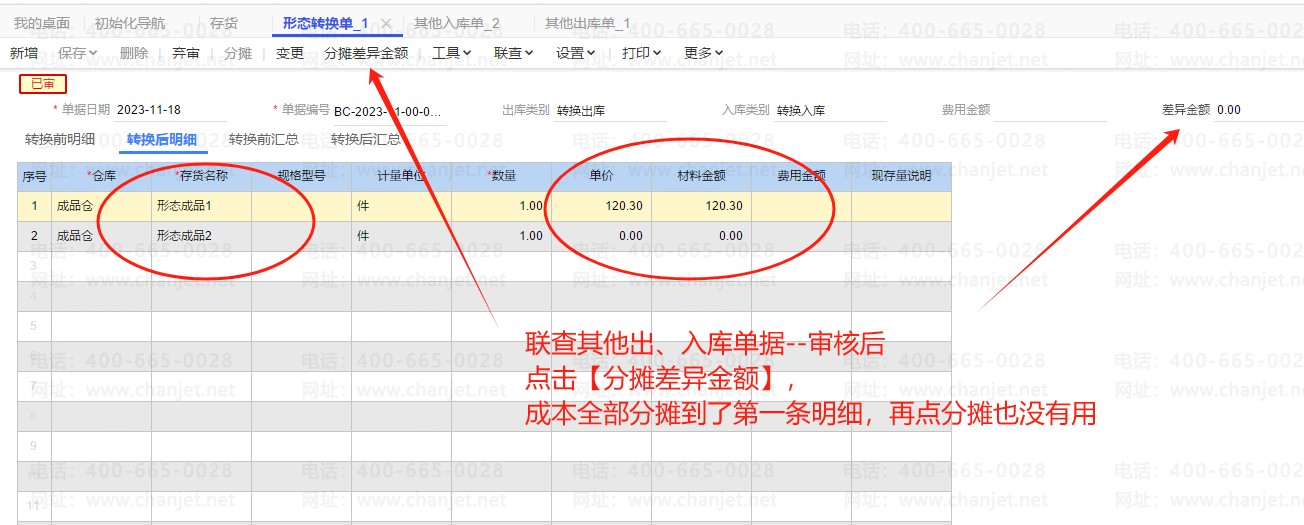Open the 工具 dropdown menu
Image resolution: width=1304 pixels, height=525 pixels.
click(x=452, y=53)
